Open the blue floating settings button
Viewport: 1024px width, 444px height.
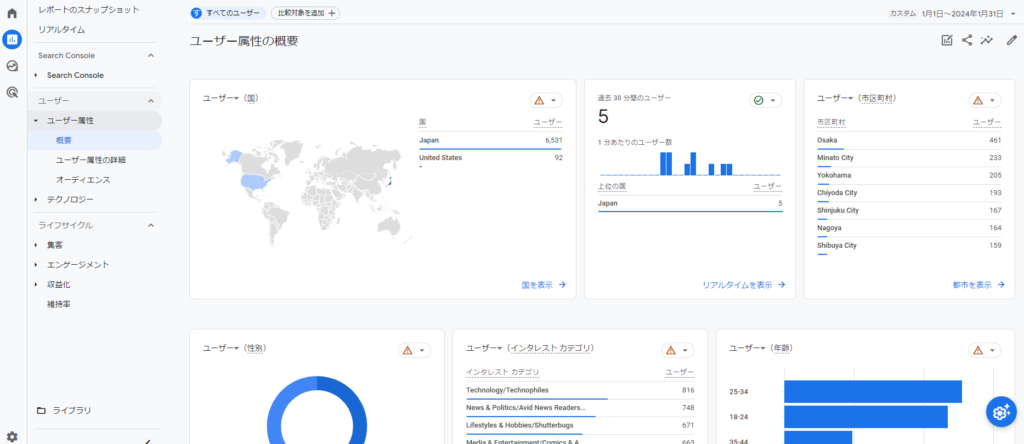1000,411
